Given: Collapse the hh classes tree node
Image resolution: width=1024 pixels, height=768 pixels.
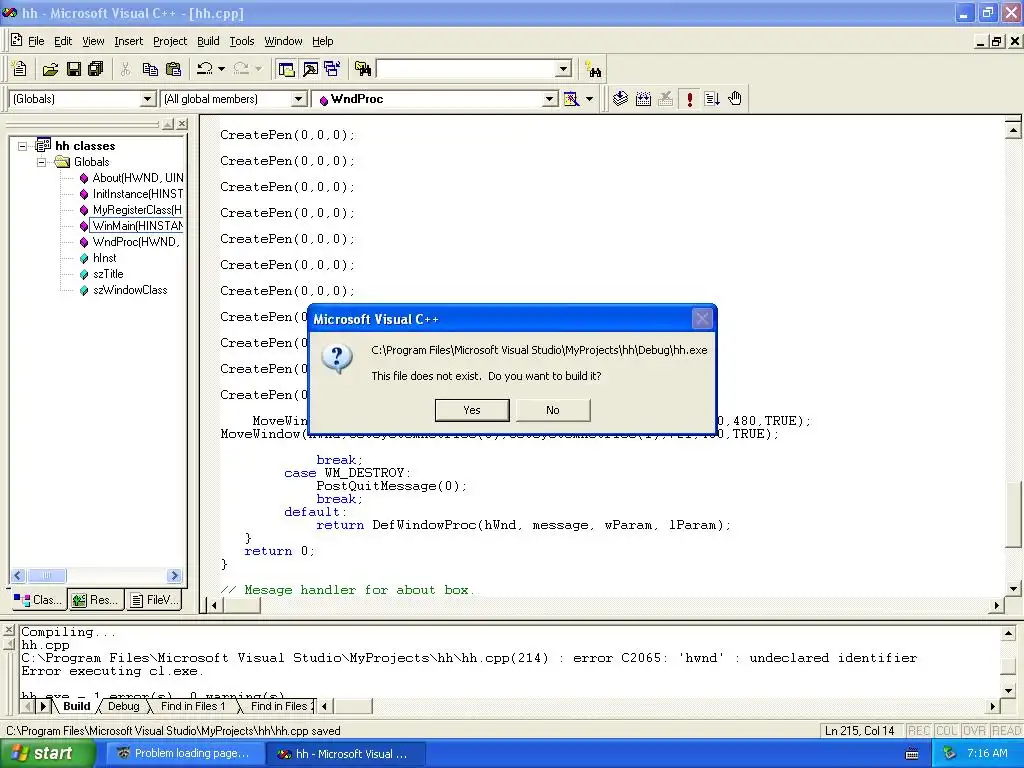Looking at the screenshot, I should (23, 146).
